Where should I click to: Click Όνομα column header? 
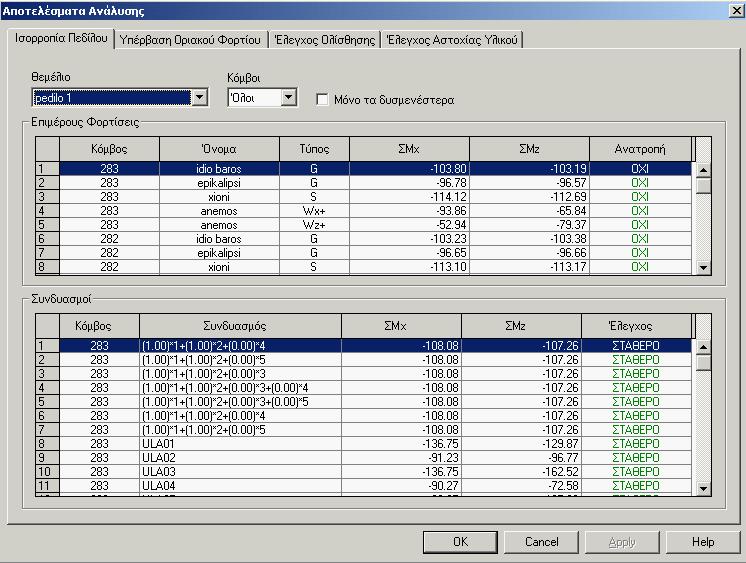(219, 149)
